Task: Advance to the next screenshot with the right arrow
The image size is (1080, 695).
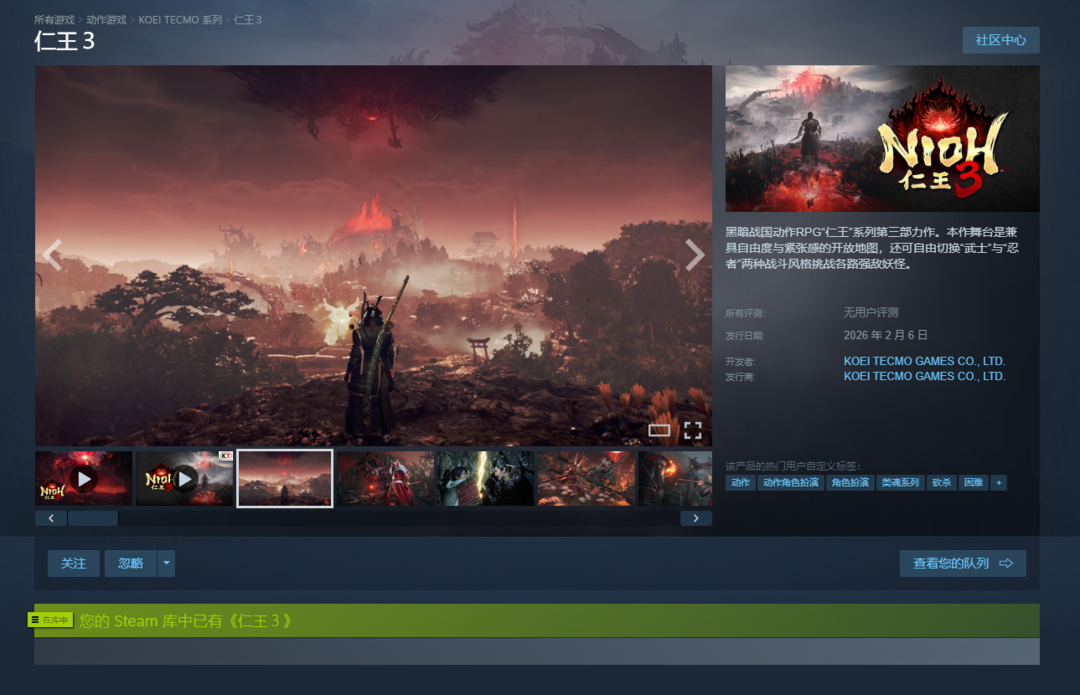Action: (694, 255)
